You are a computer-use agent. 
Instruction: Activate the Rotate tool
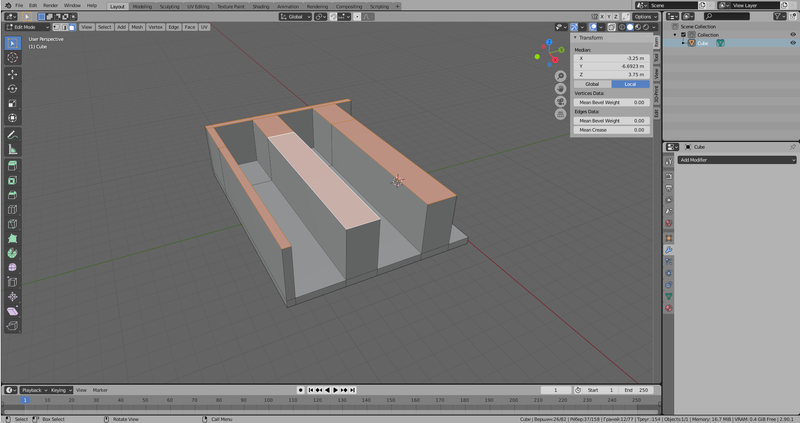(12, 88)
